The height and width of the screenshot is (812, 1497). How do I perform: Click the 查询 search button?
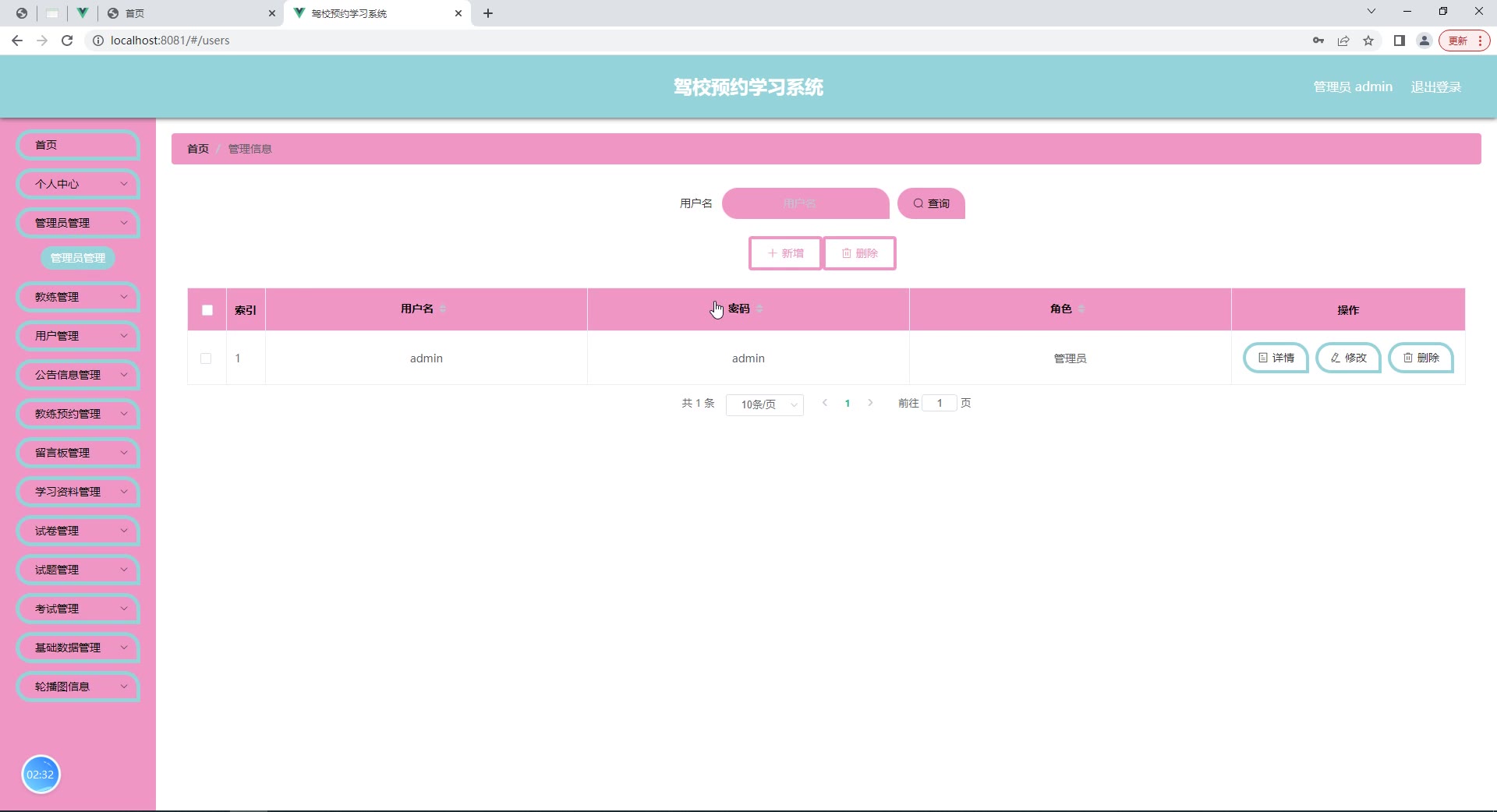click(932, 203)
